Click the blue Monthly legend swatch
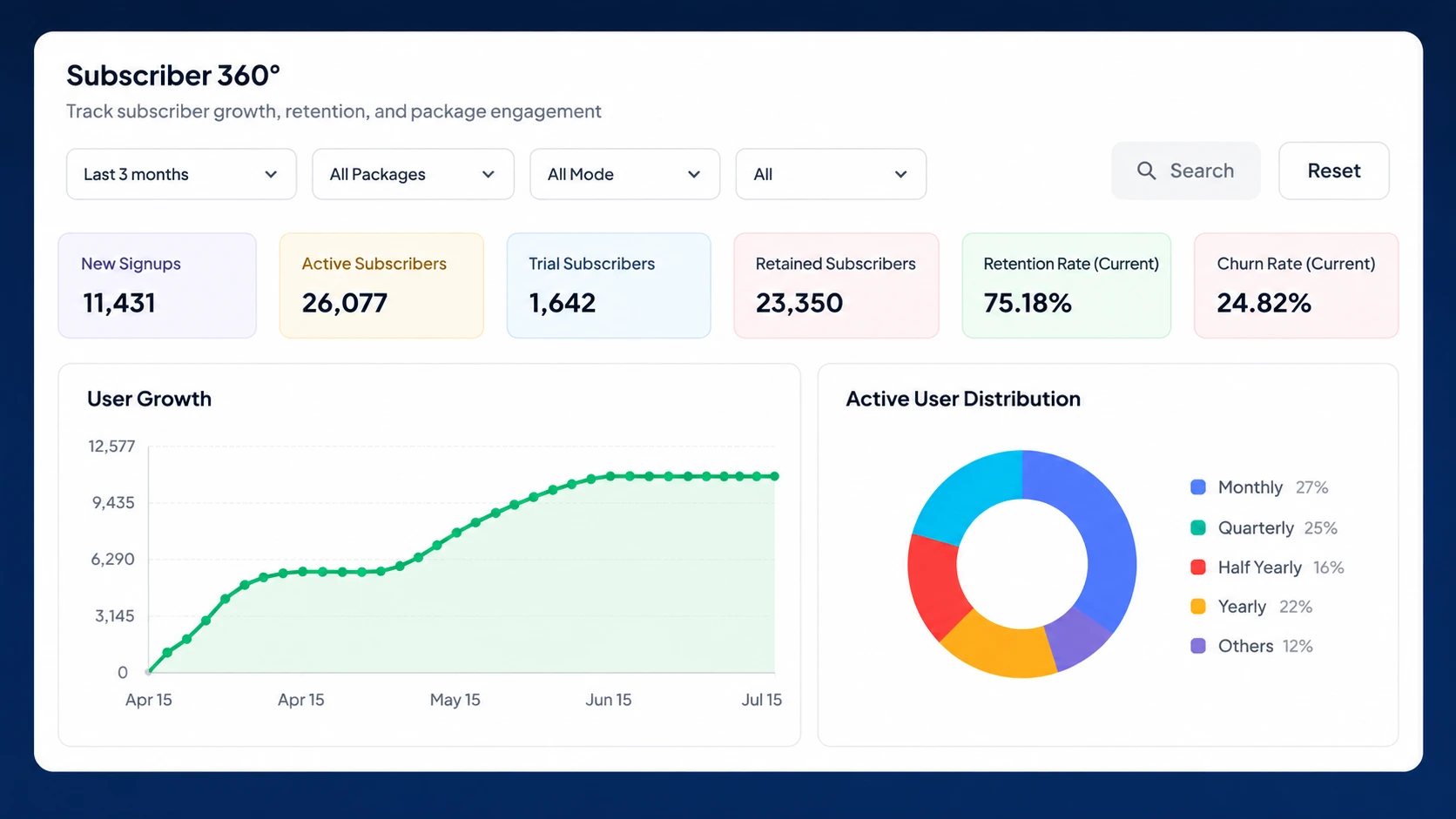 click(x=1198, y=487)
